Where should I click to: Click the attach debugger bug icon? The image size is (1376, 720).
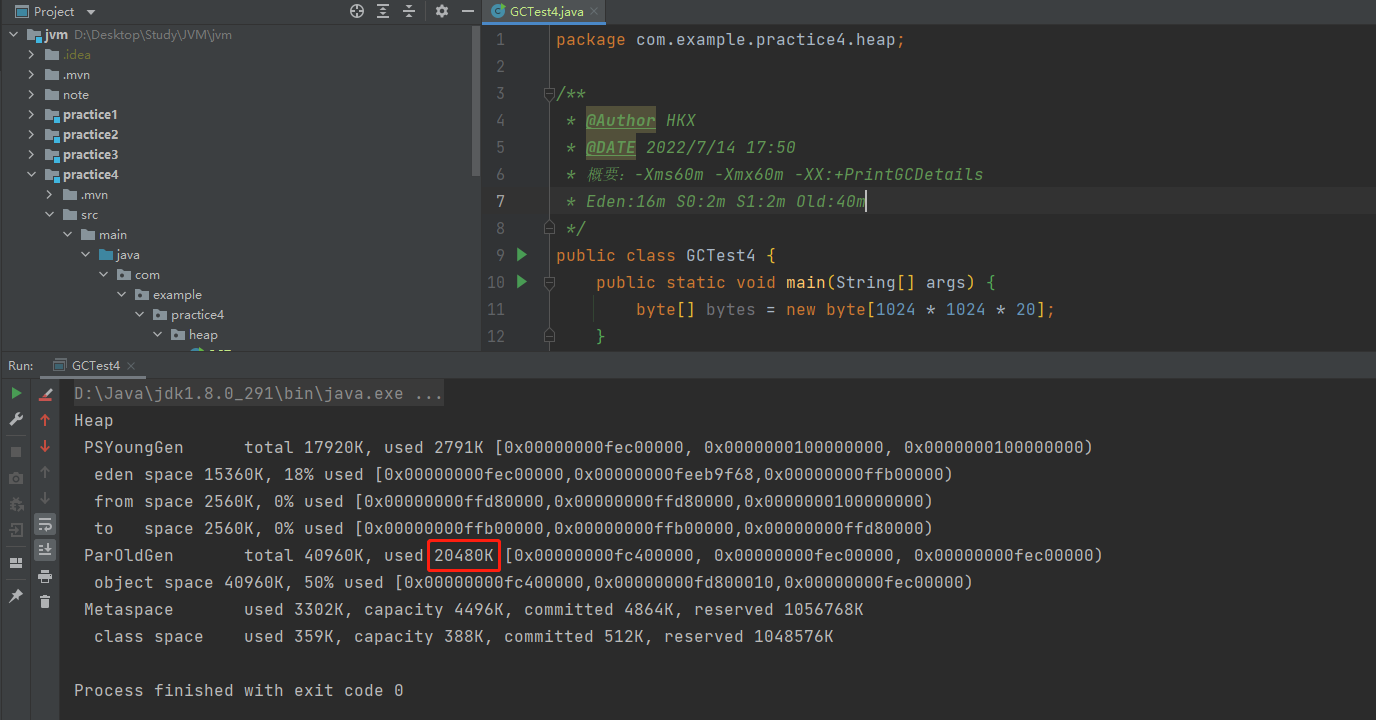(16, 504)
